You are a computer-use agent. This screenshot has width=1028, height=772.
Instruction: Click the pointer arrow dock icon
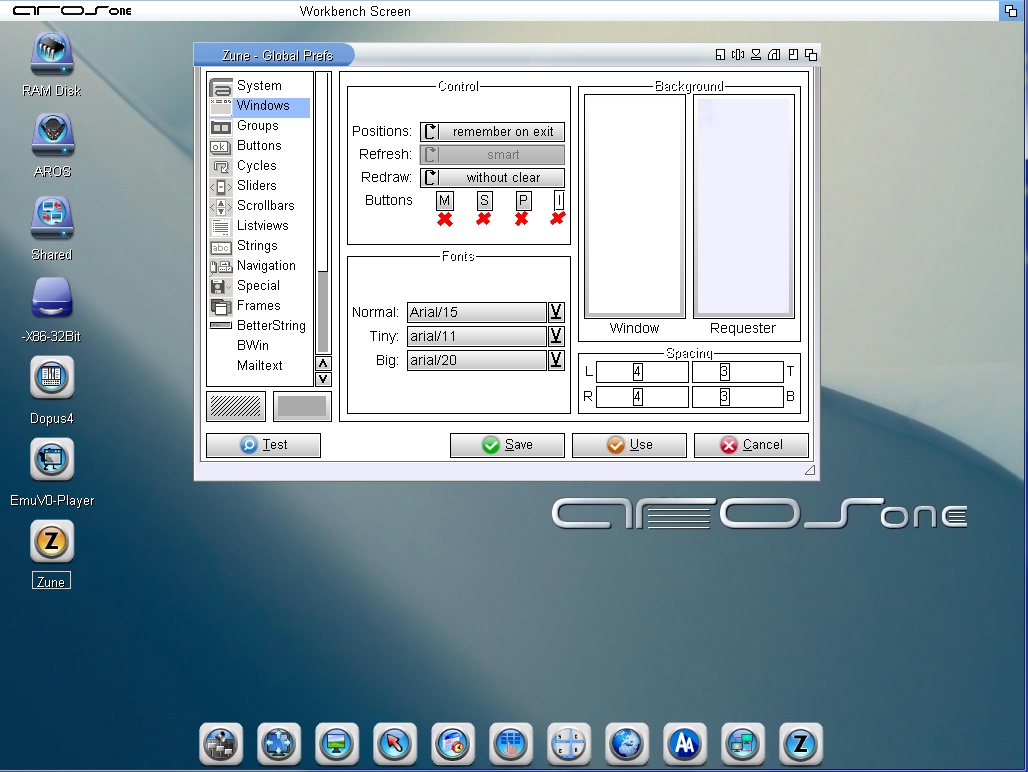click(x=394, y=743)
